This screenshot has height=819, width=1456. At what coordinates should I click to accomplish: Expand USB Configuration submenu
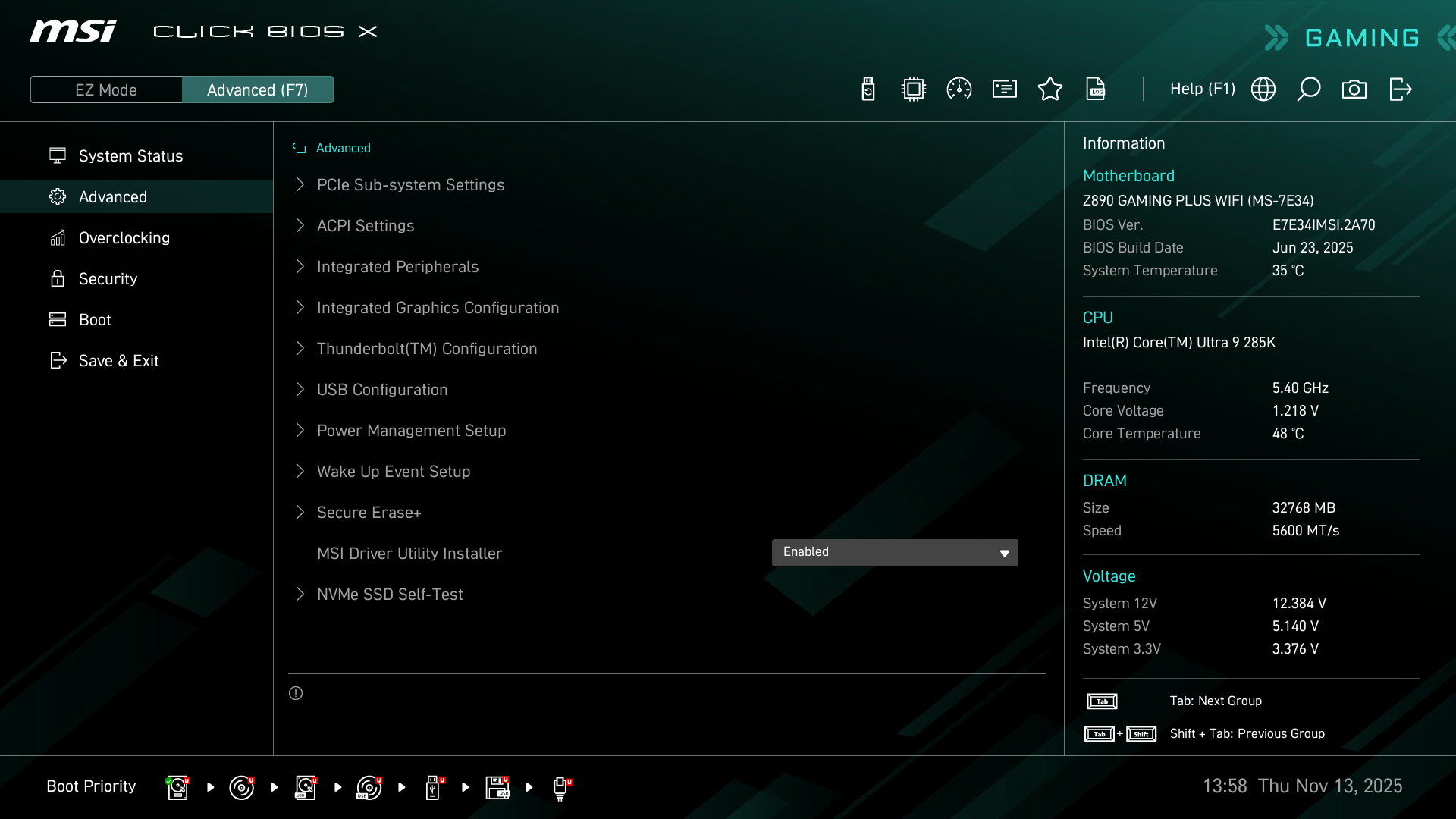382,390
